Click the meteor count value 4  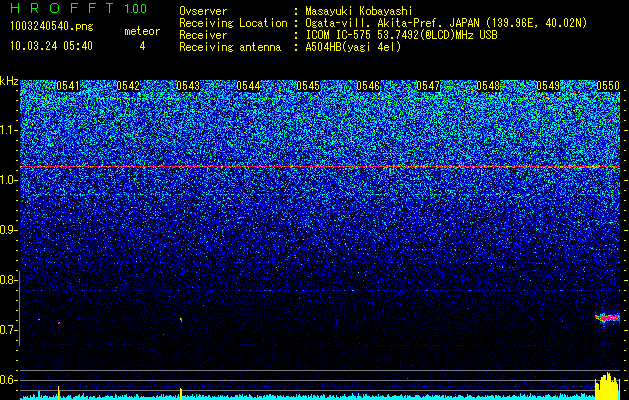[x=142, y=46]
